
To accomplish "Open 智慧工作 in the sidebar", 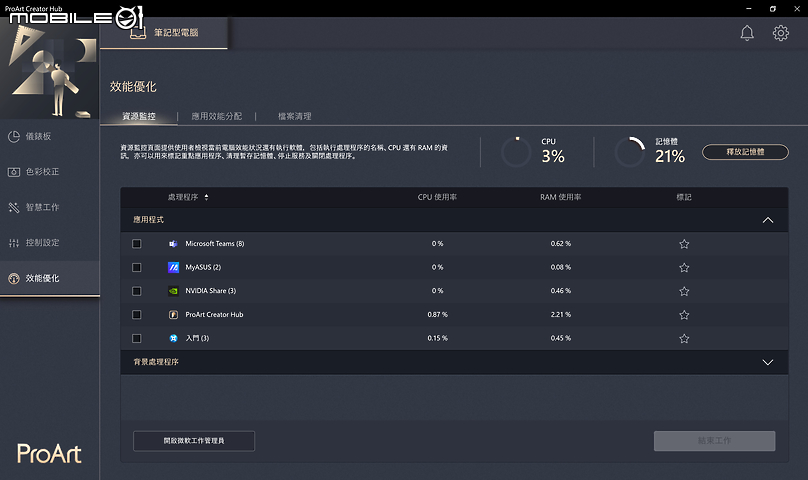I will [x=49, y=207].
